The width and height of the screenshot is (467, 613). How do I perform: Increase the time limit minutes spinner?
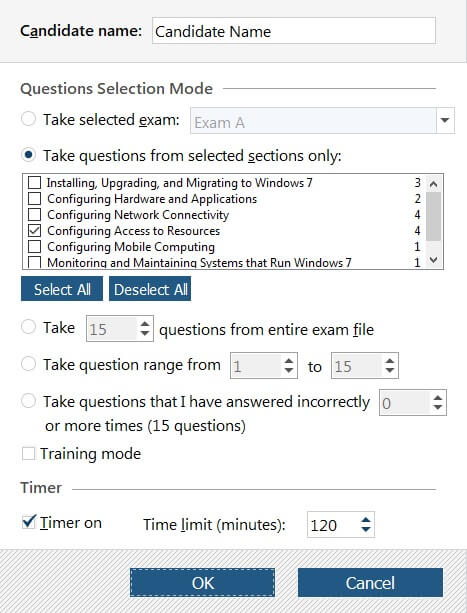pos(366,520)
